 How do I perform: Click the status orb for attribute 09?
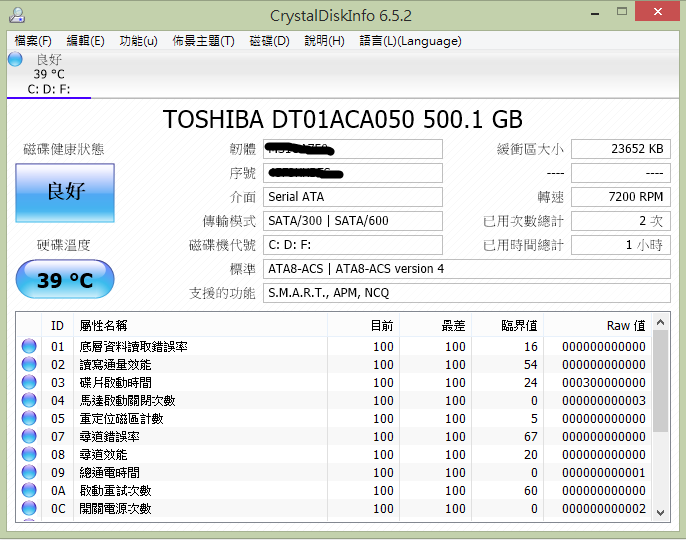click(x=29, y=472)
